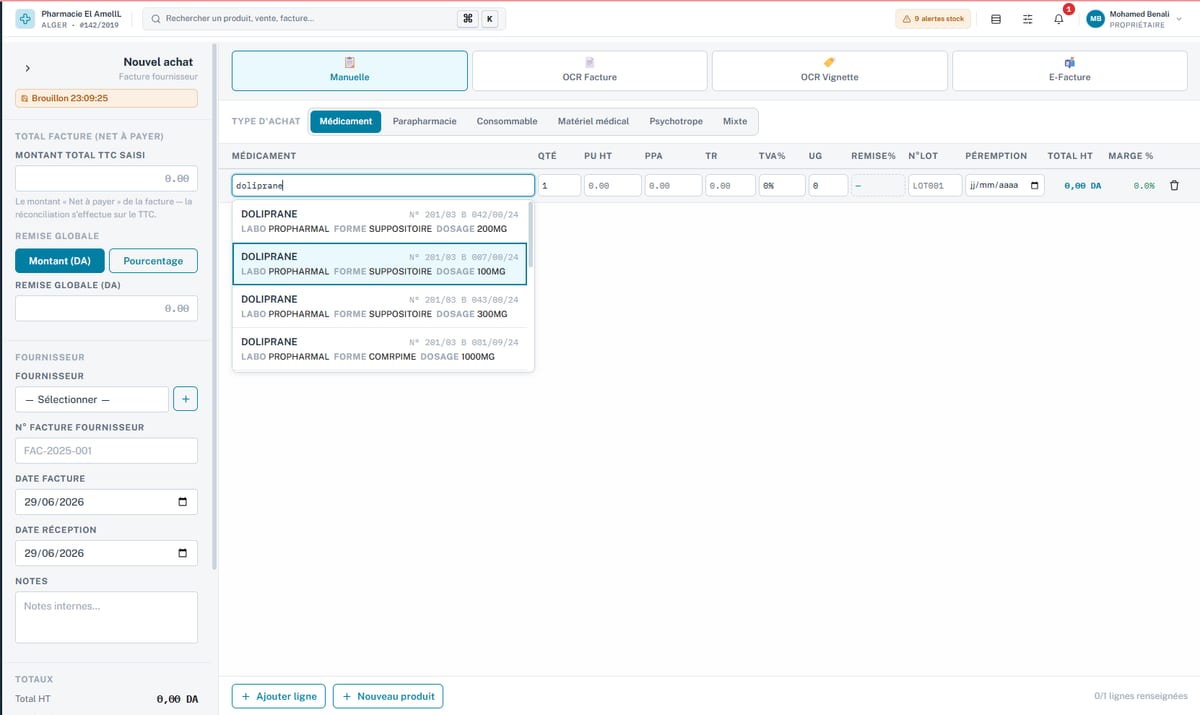Switch to the OCR Facture tab
The height and width of the screenshot is (715, 1200).
pos(589,71)
